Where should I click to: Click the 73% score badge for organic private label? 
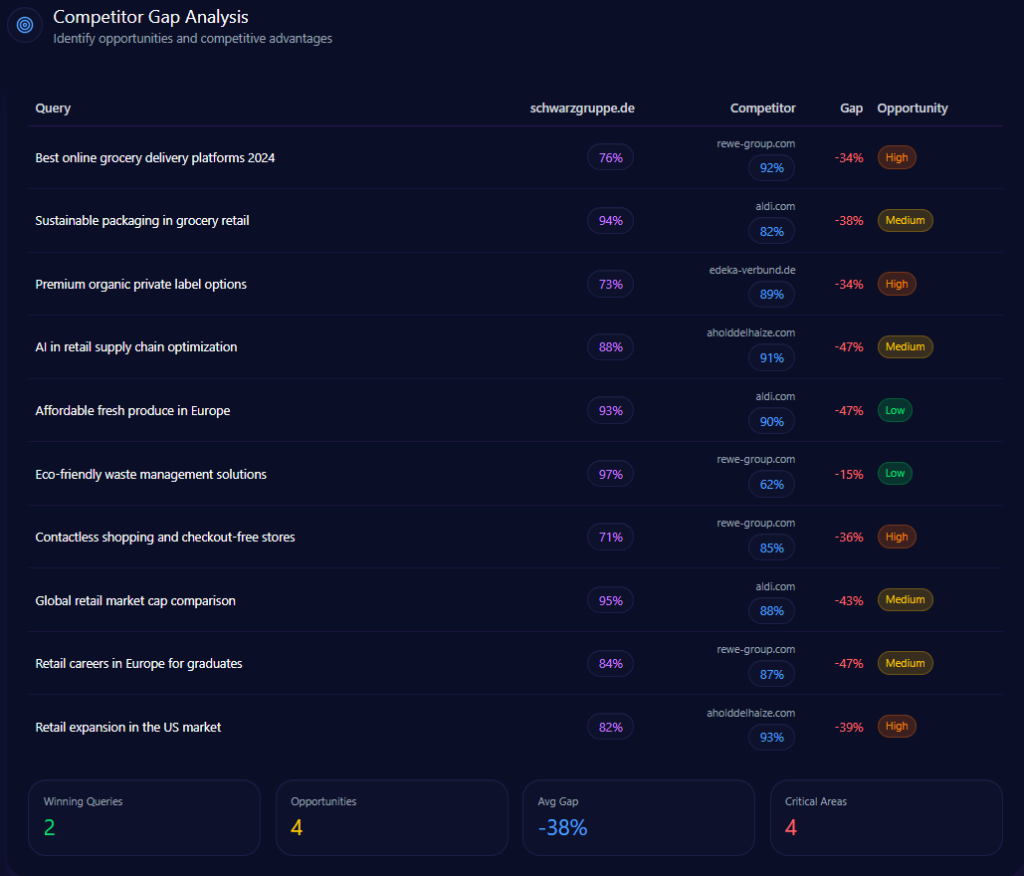(x=610, y=284)
